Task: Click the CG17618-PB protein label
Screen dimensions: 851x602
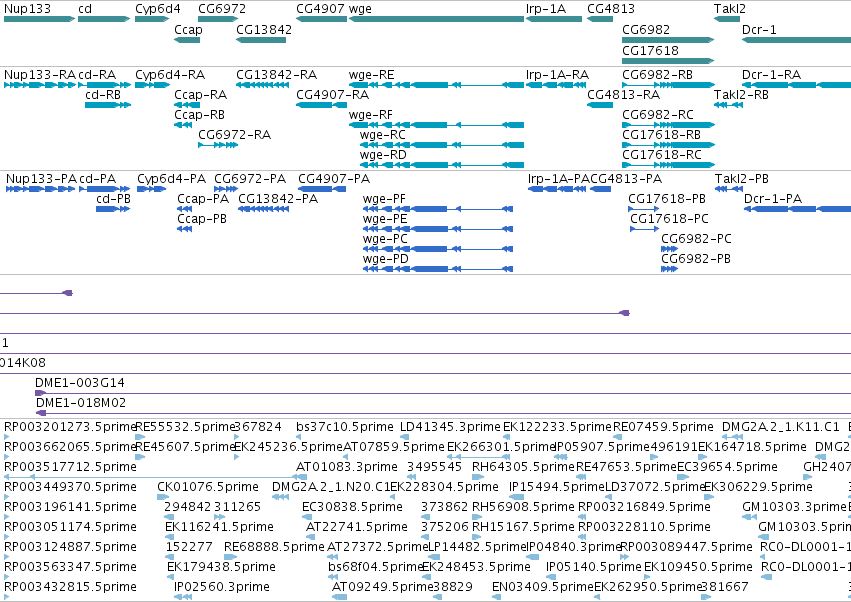Action: coord(667,199)
